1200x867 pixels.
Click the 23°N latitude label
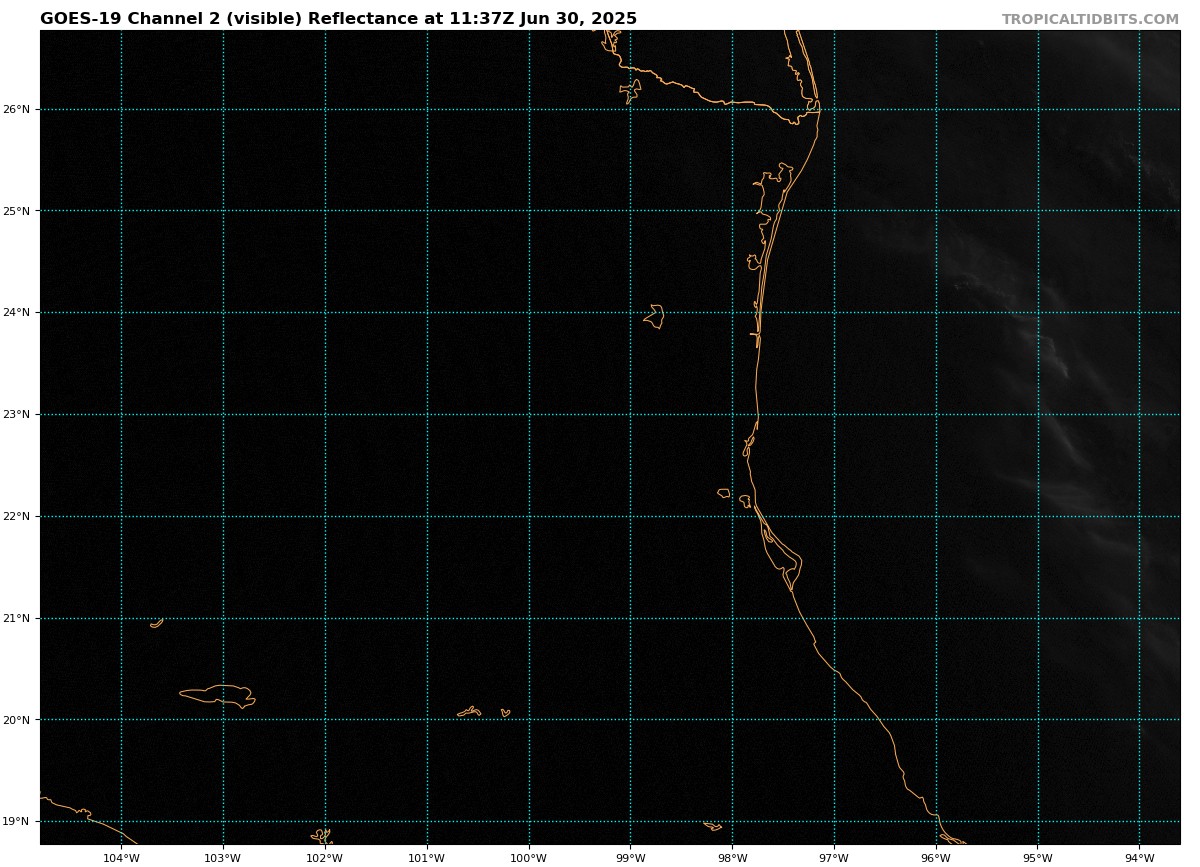pos(17,414)
